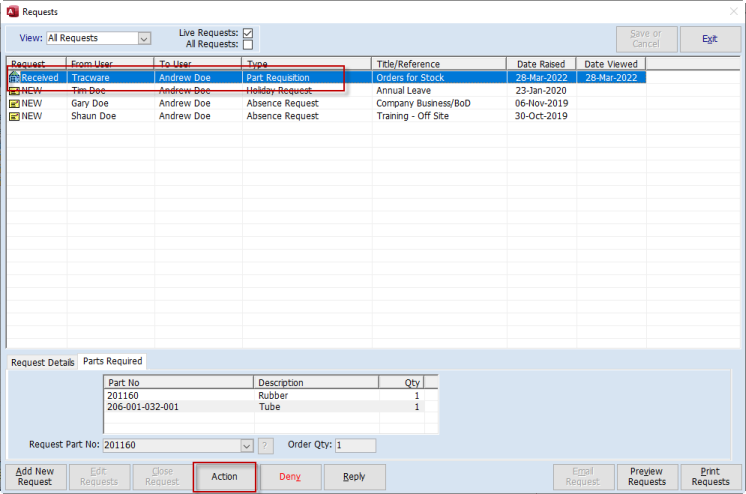Screen dimensions: 746x494
Task: Switch to the Request Details tab
Action: pos(41,362)
